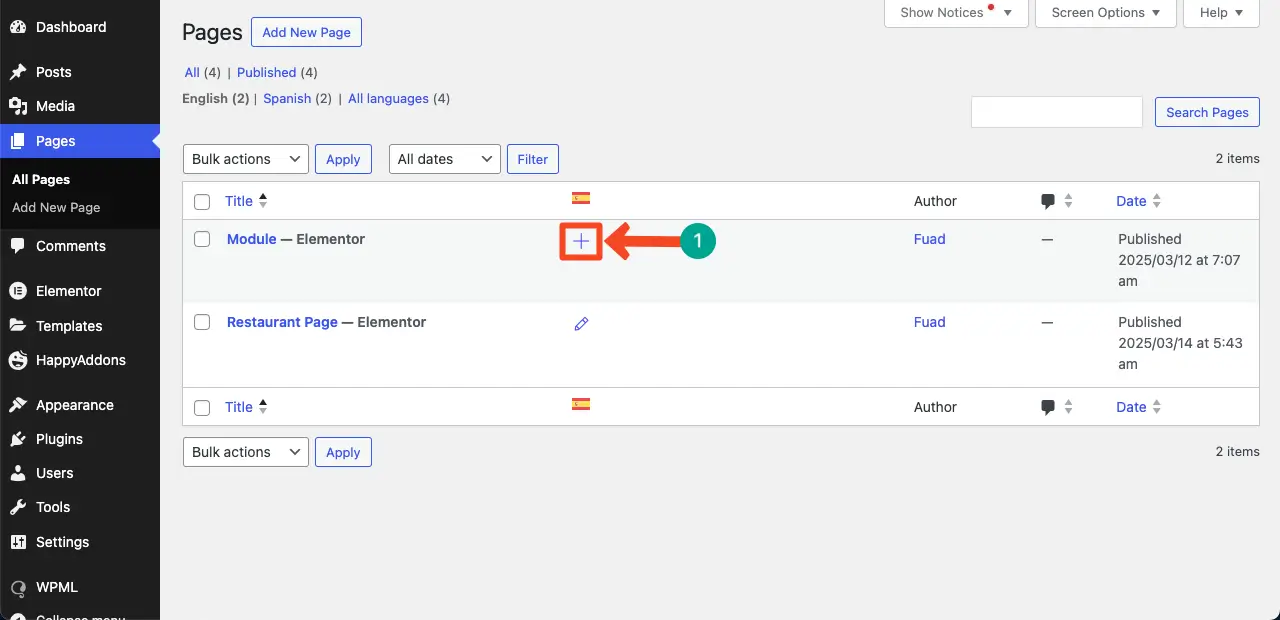1280x620 pixels.
Task: Sort by Date in footer row
Action: pos(1138,407)
